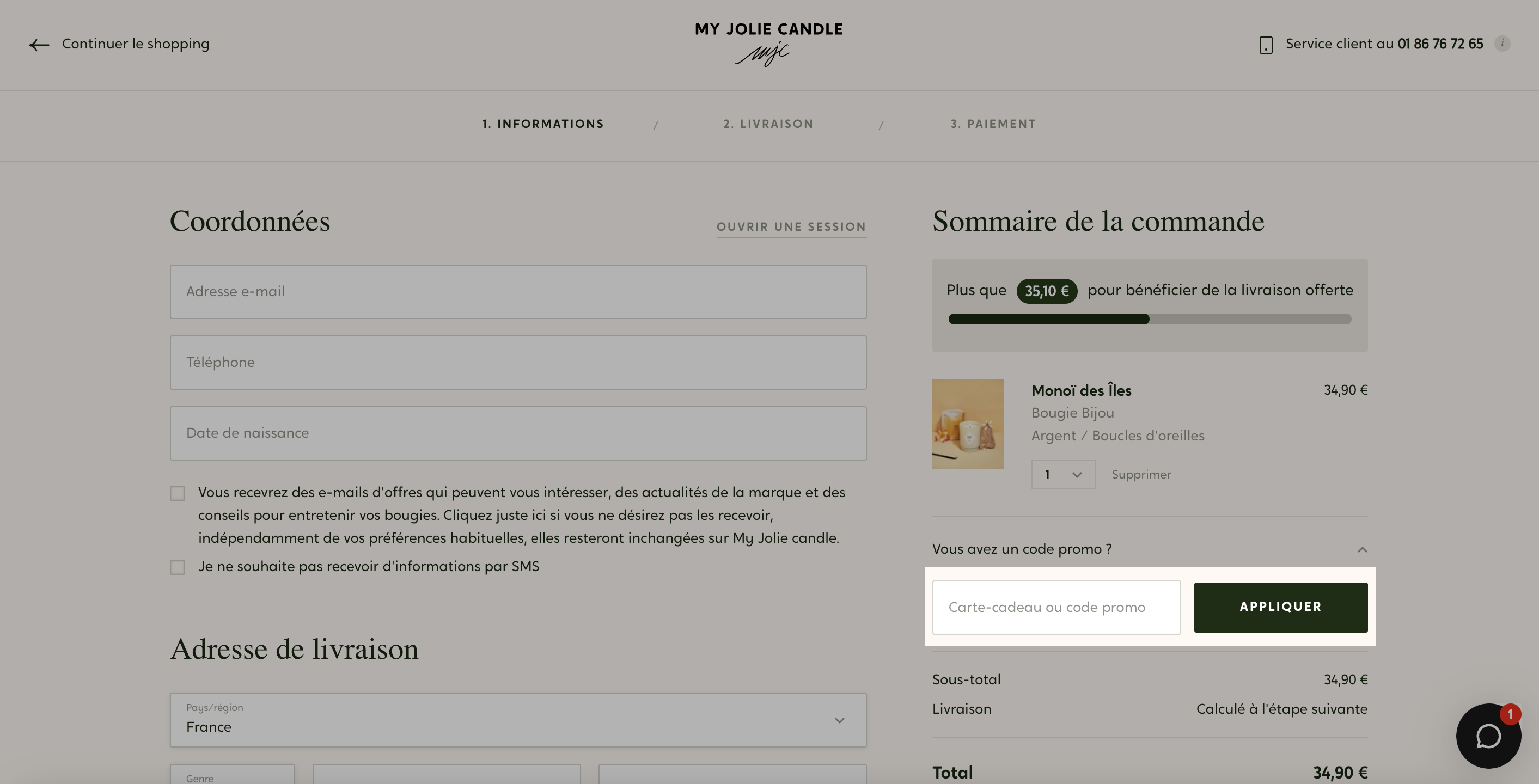Open the Pays/région France dropdown
The image size is (1539, 784).
pyautogui.click(x=518, y=720)
